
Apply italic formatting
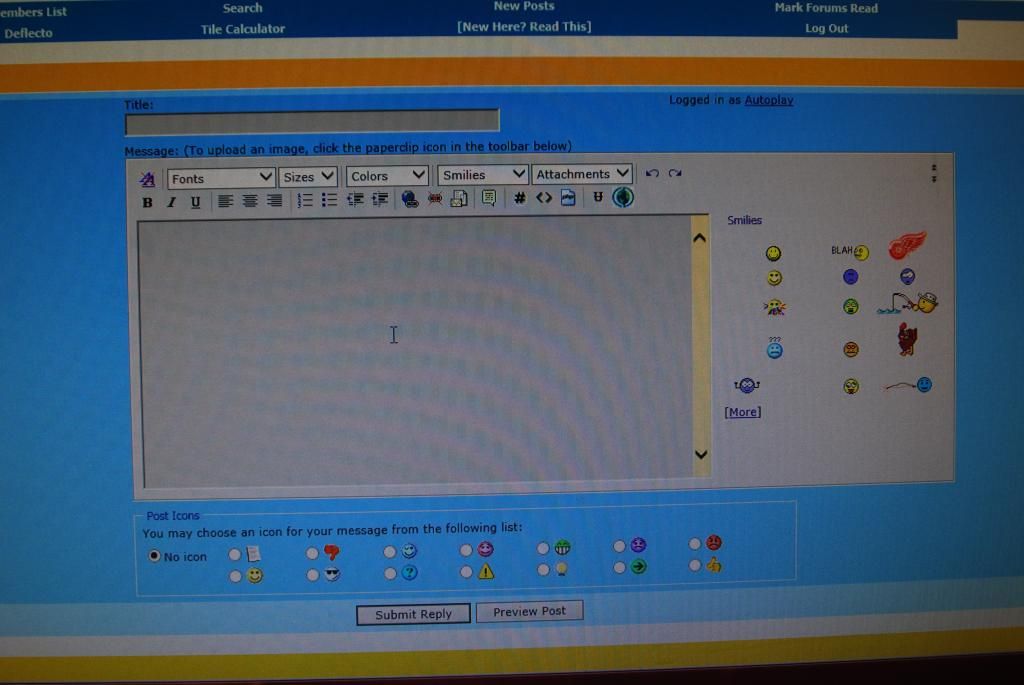coord(171,202)
